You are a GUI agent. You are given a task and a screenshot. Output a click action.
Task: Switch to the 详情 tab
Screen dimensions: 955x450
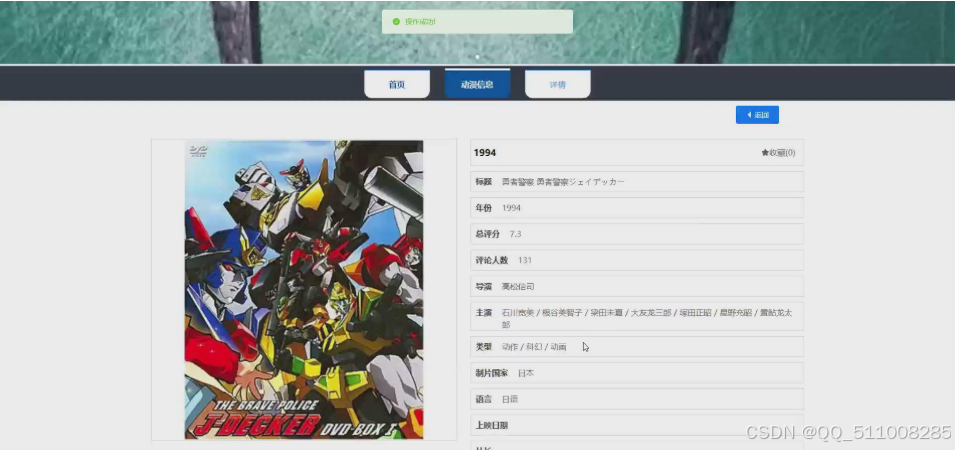coord(557,84)
